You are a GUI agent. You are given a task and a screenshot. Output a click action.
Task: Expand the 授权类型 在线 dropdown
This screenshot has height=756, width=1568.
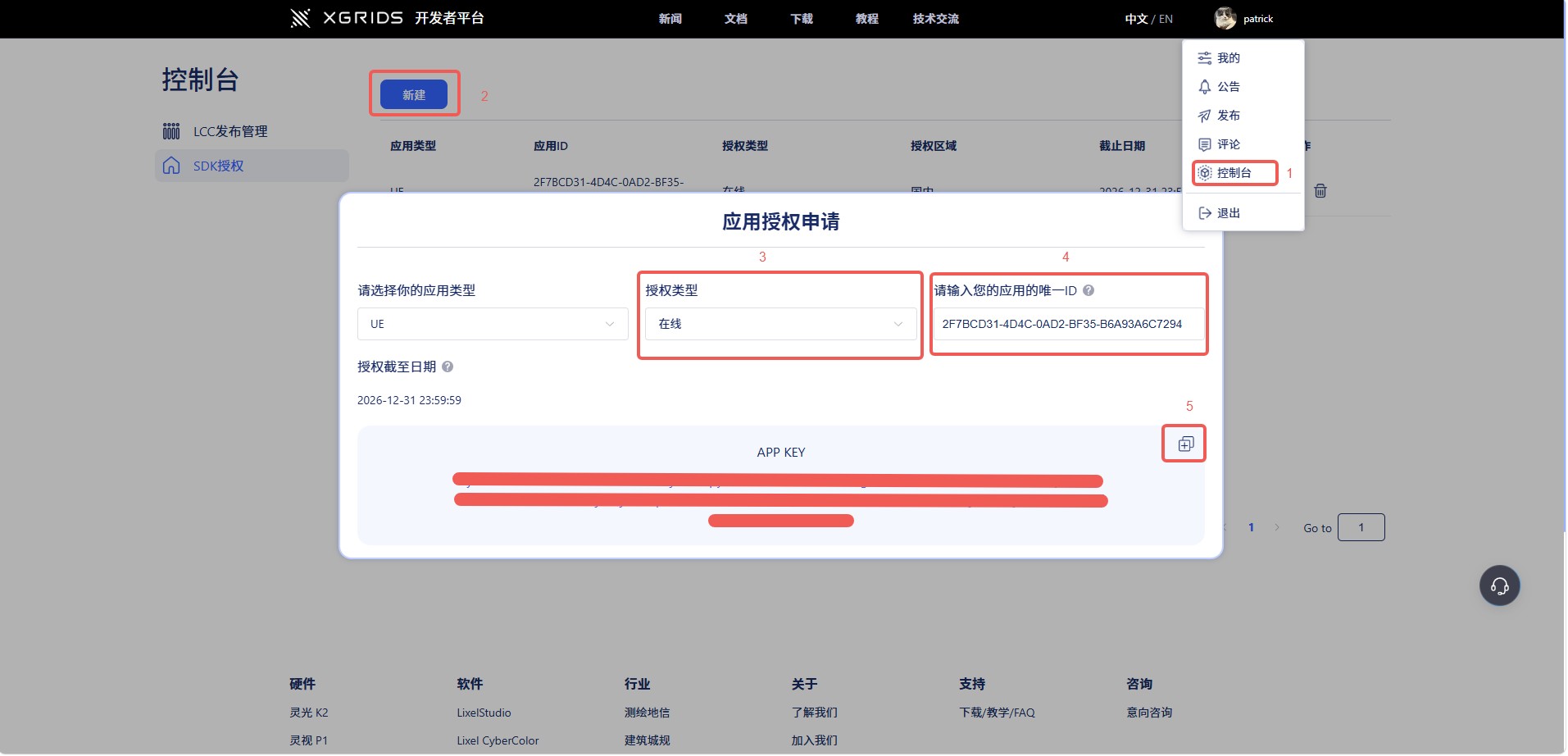pyautogui.click(x=780, y=324)
